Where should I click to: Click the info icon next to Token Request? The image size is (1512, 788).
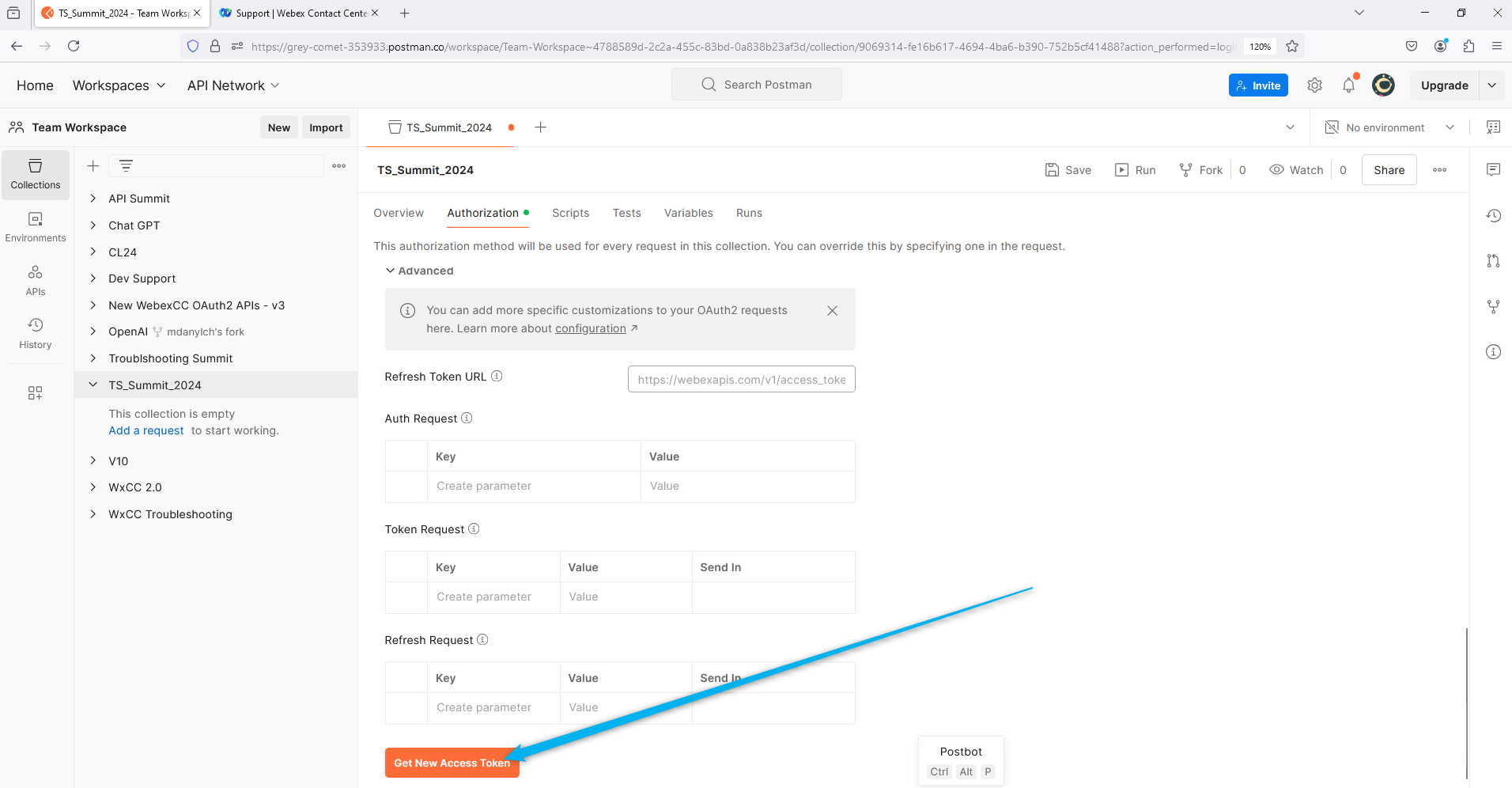point(474,528)
